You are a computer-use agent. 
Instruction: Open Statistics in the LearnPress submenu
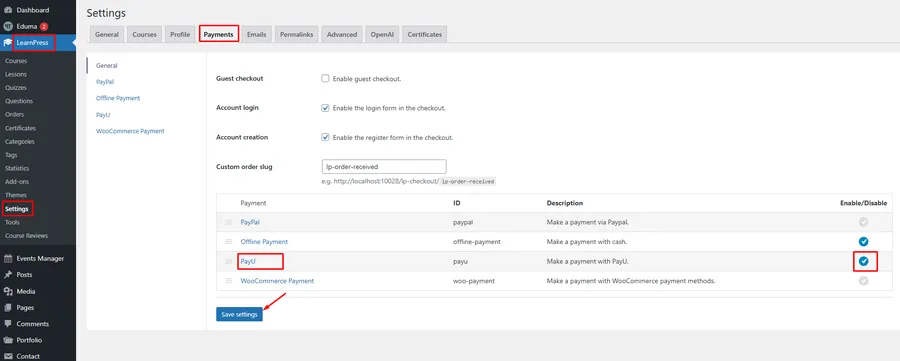[17, 168]
